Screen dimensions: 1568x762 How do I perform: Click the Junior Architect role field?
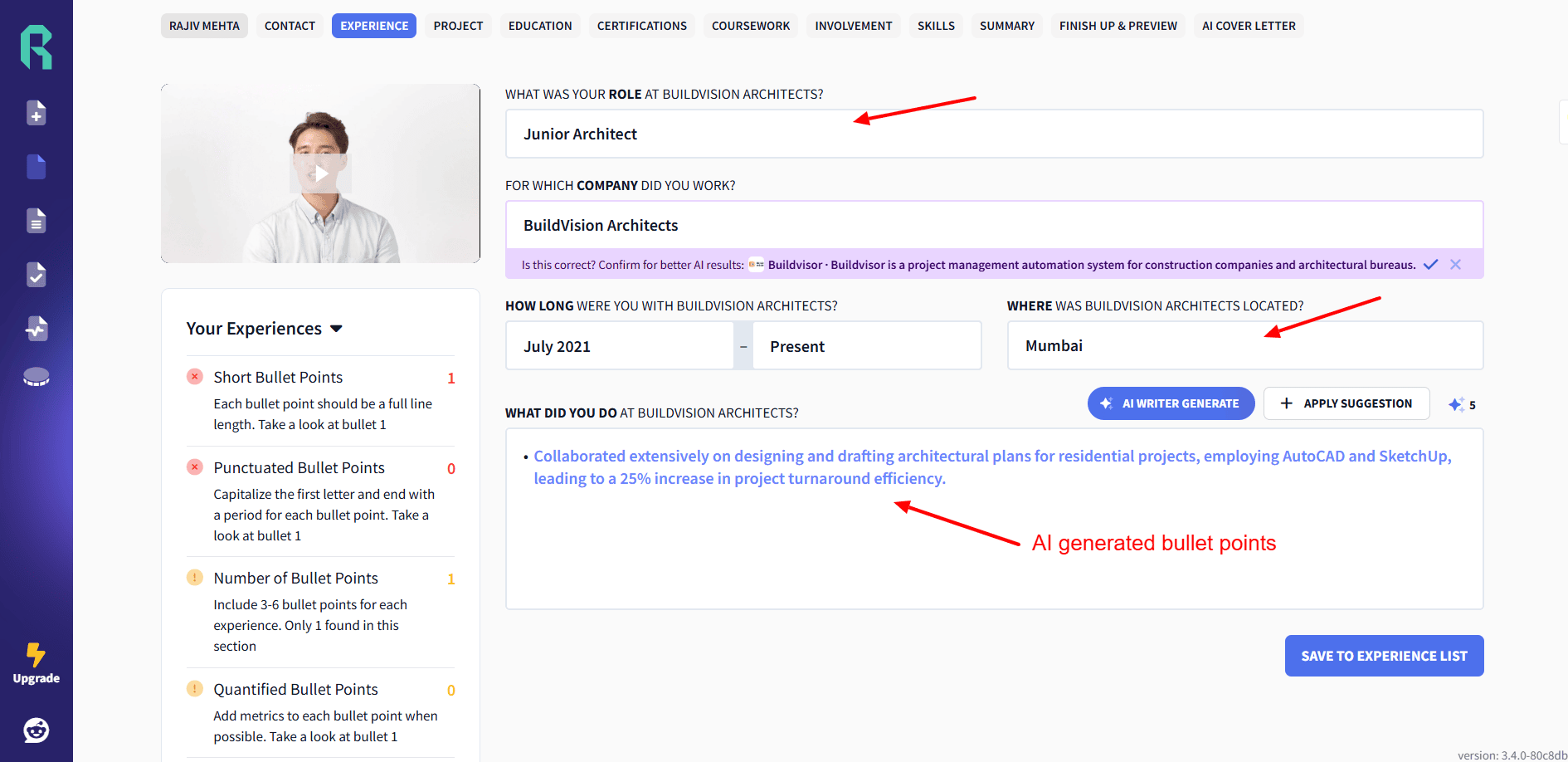994,134
